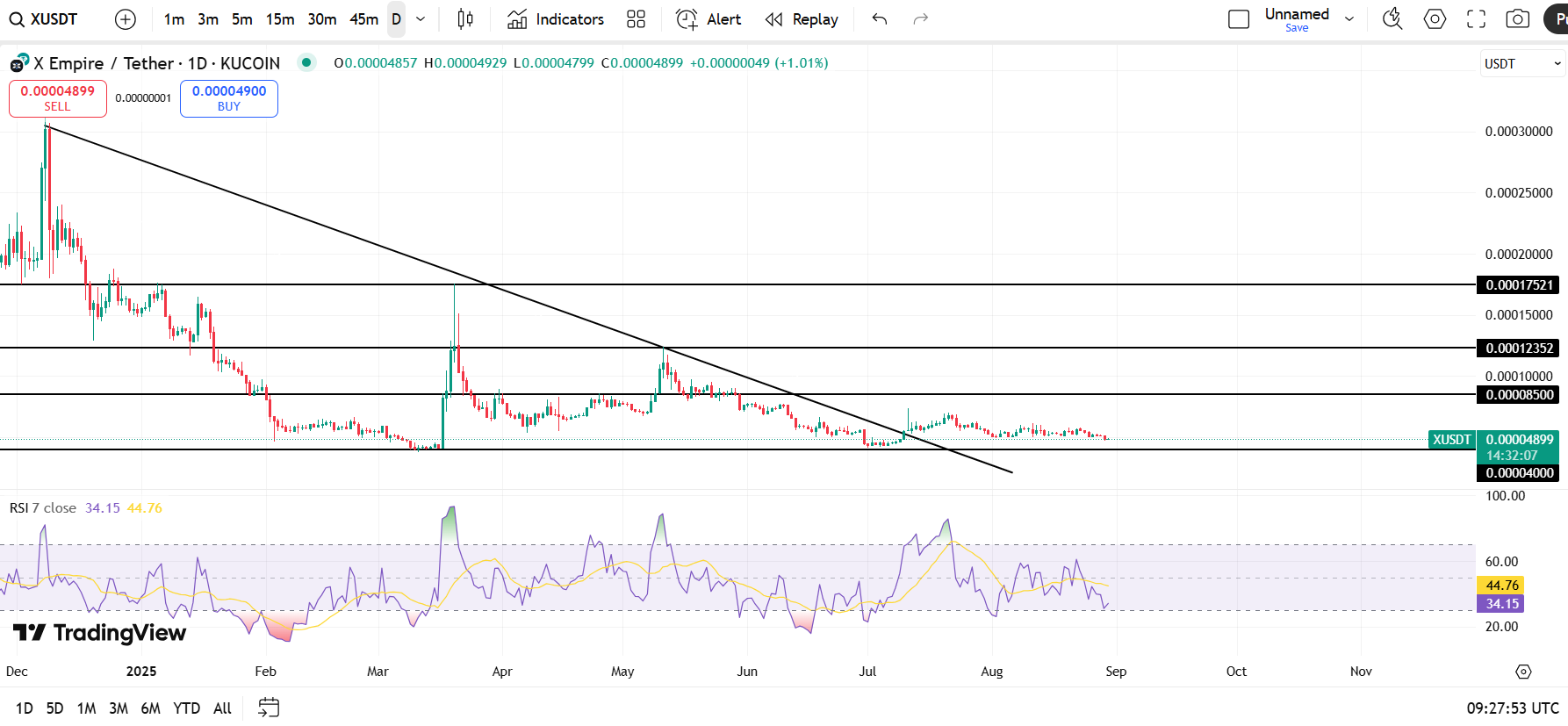Toggle the layout selection square checkbox
Screen dimensions: 1568x726
coord(1239,19)
